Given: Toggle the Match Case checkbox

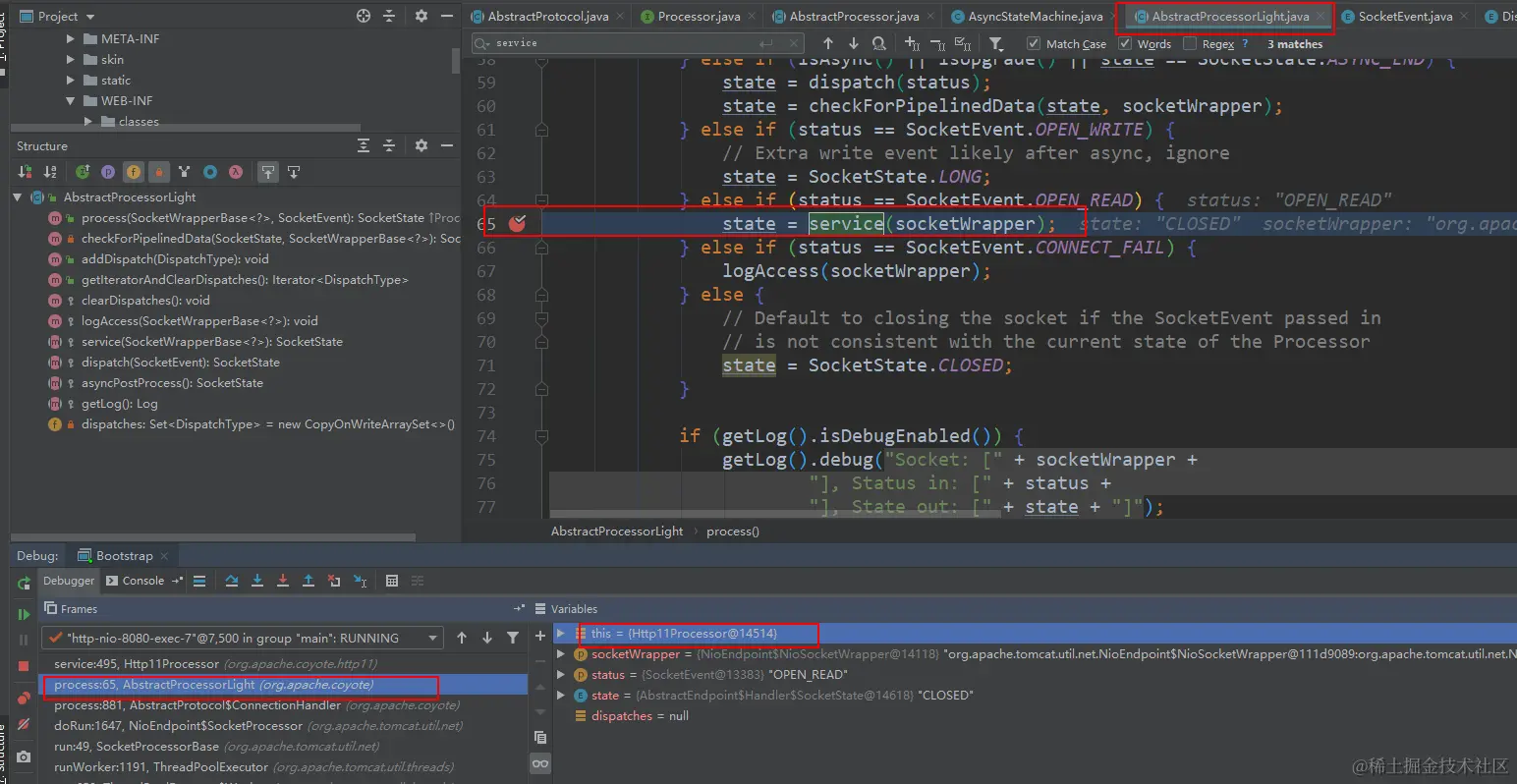Looking at the screenshot, I should 1034,43.
